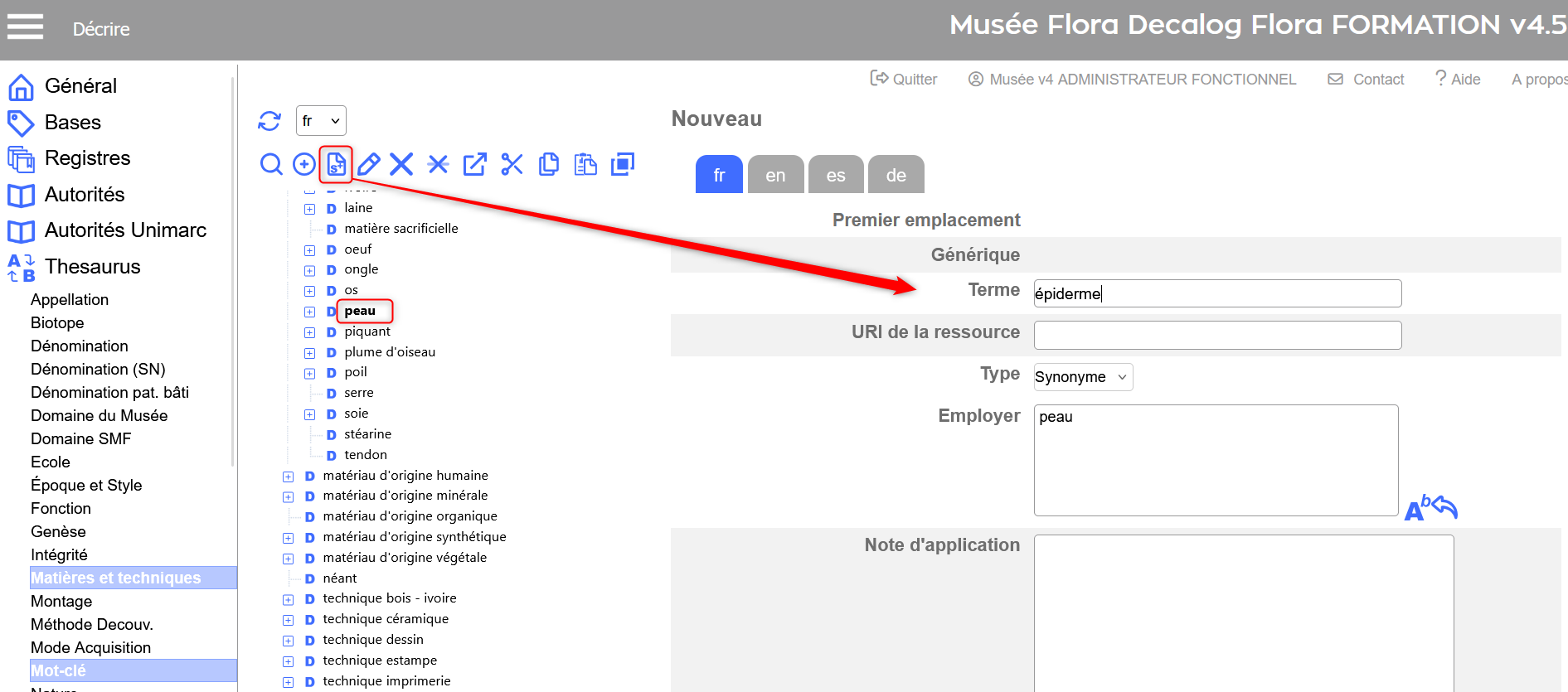Expand the matériau d'origine humaine node
The width and height of the screenshot is (1568, 692).
coord(288,477)
